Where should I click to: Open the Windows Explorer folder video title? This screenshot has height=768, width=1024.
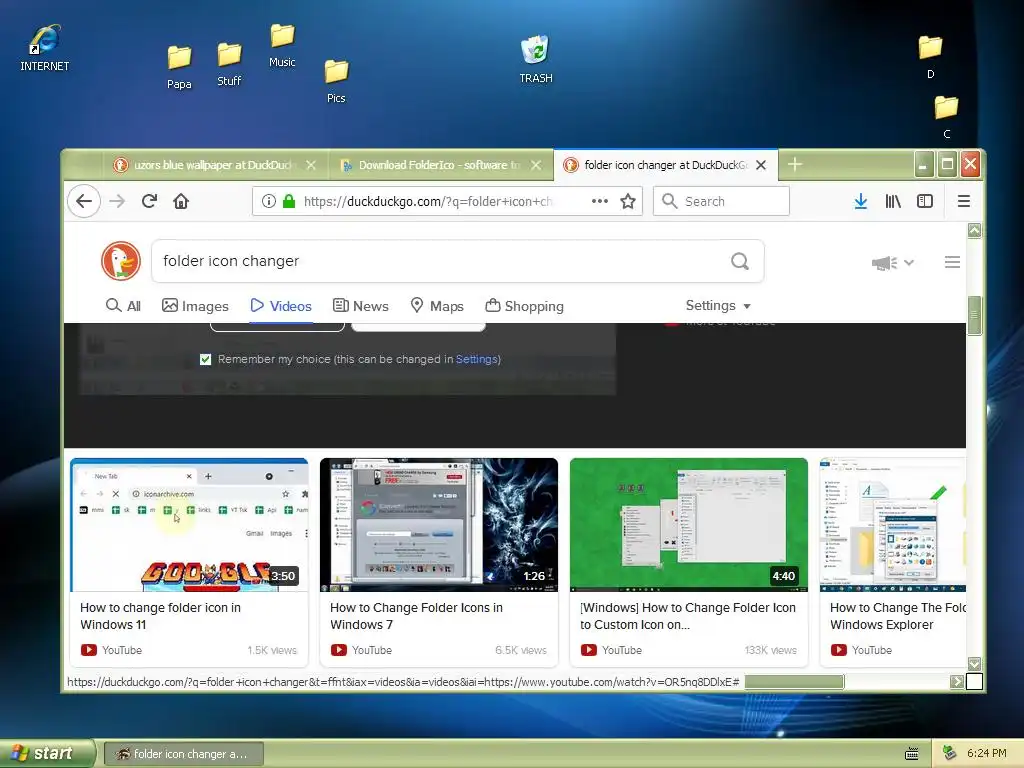click(897, 616)
